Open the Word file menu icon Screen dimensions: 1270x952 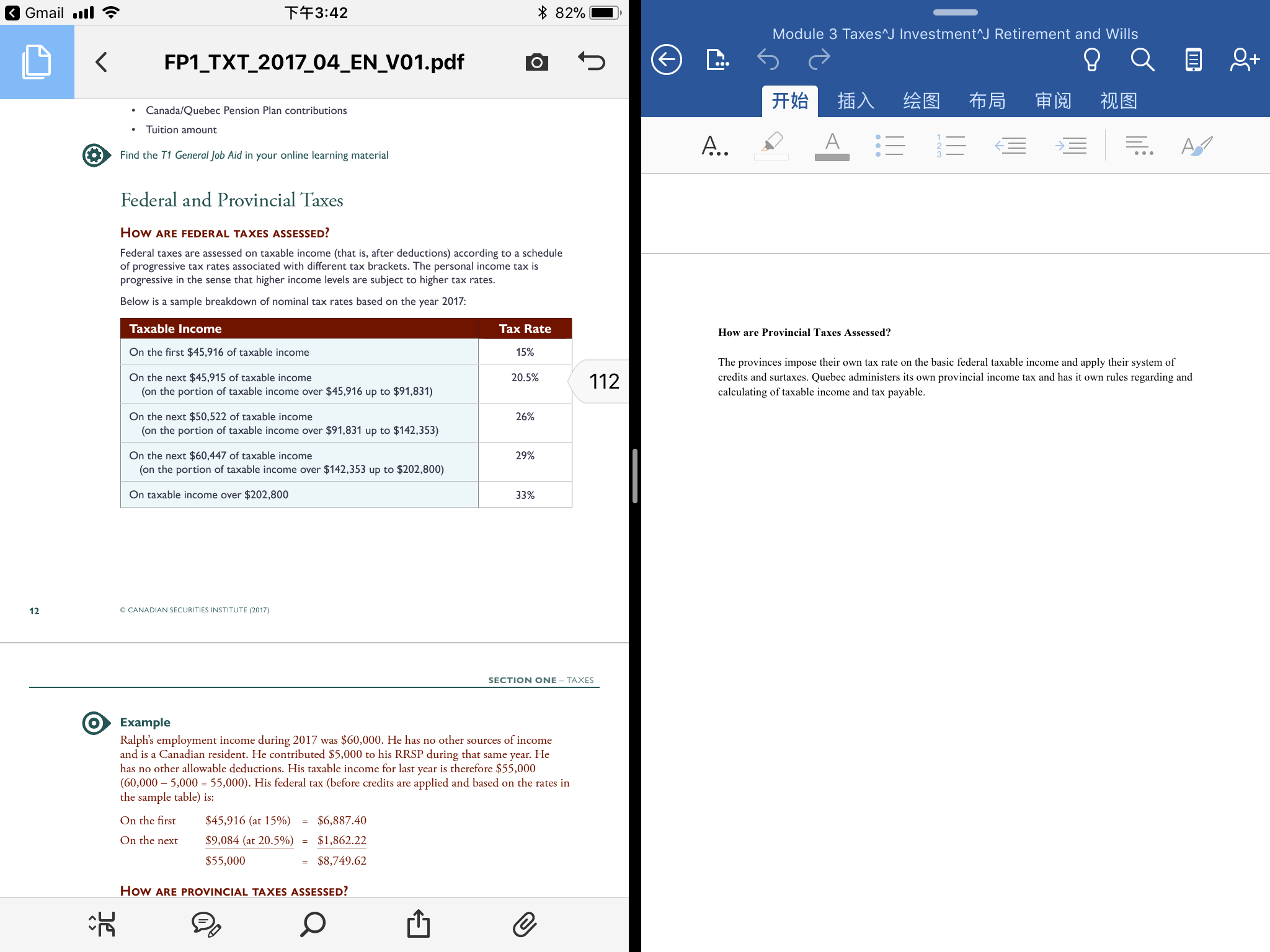(717, 60)
